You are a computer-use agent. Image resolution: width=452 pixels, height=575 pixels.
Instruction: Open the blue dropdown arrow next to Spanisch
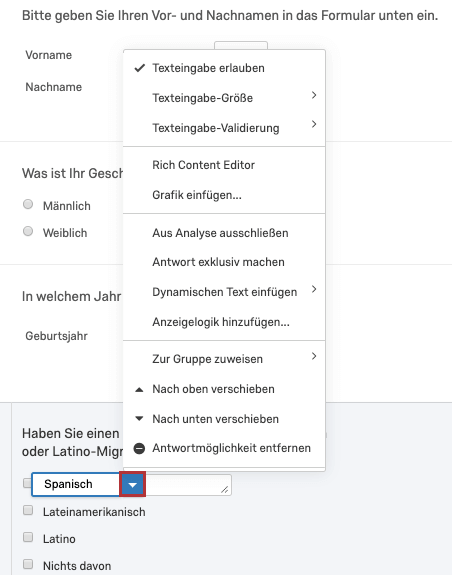click(x=132, y=484)
